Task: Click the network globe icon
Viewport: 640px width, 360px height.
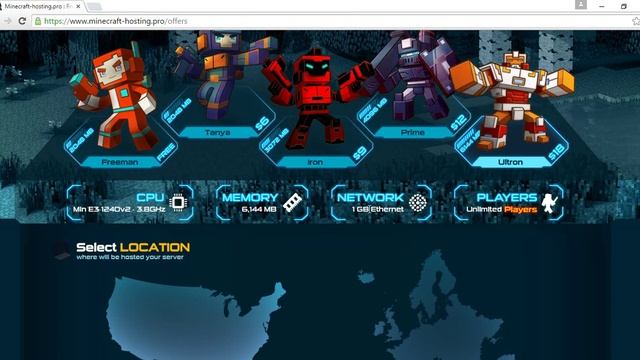Action: [418, 202]
